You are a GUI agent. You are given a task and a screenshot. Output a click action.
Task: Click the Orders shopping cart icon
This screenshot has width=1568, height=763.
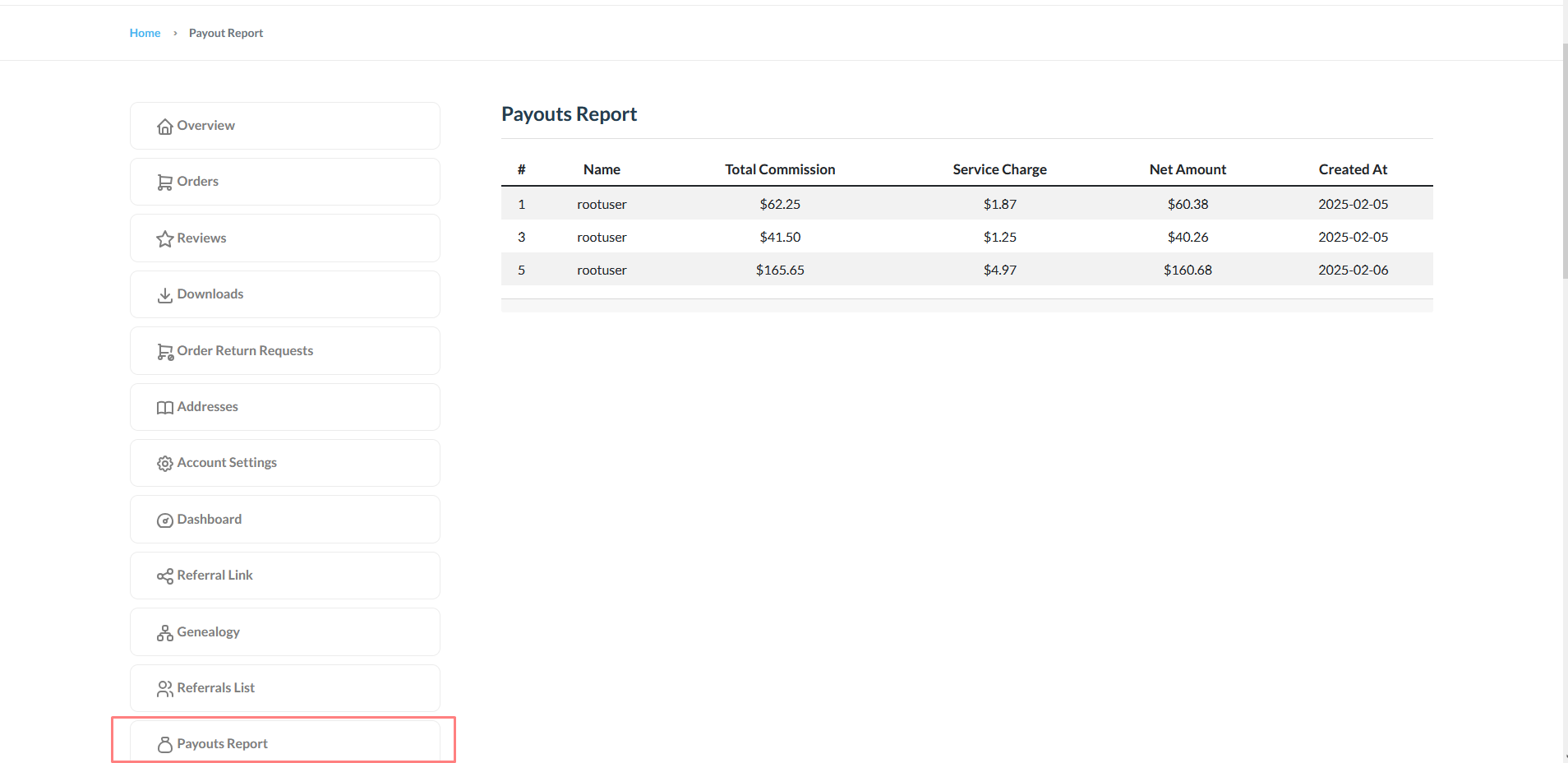[x=164, y=182]
